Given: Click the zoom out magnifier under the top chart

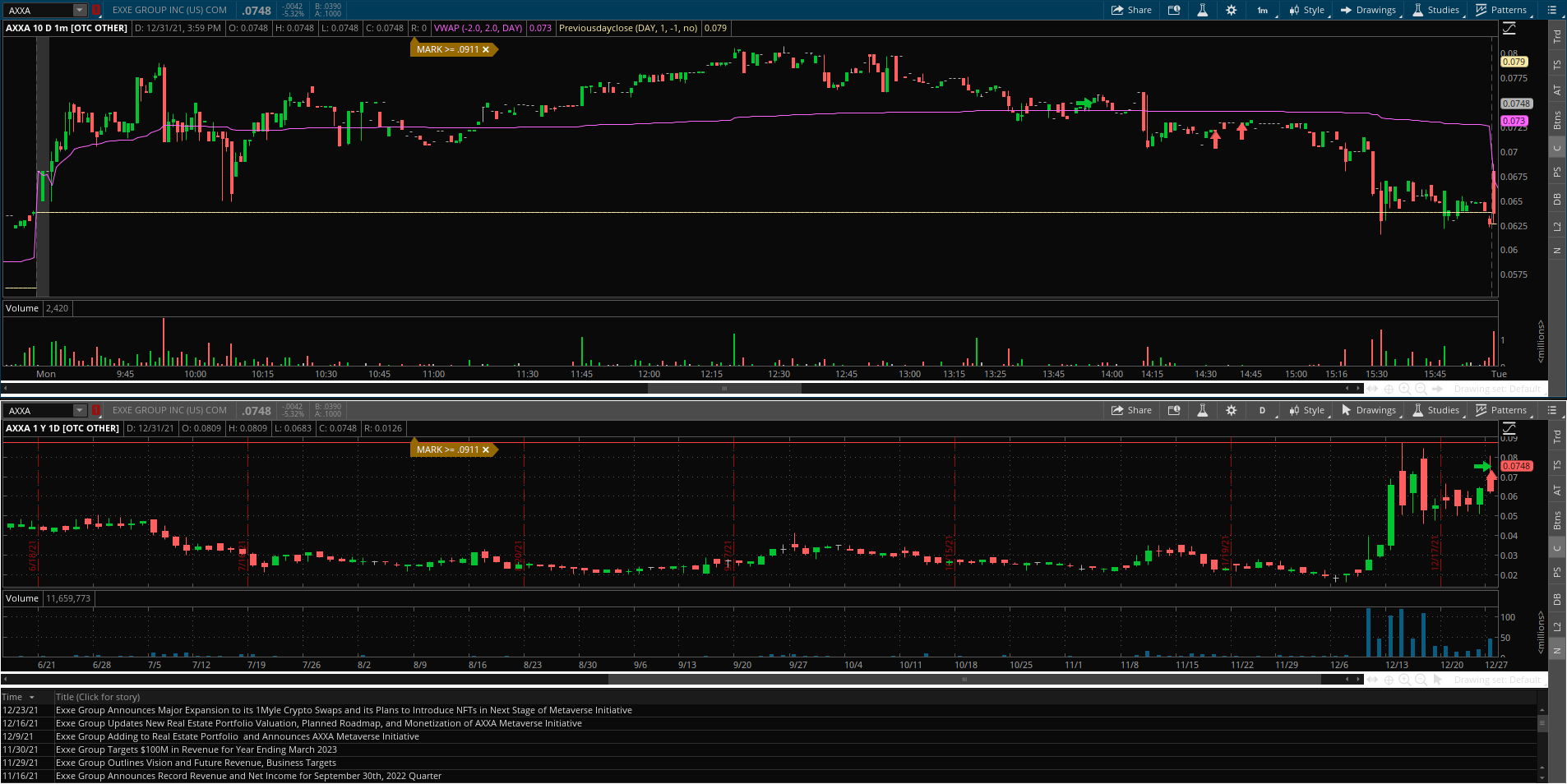Looking at the screenshot, I should (x=1420, y=389).
